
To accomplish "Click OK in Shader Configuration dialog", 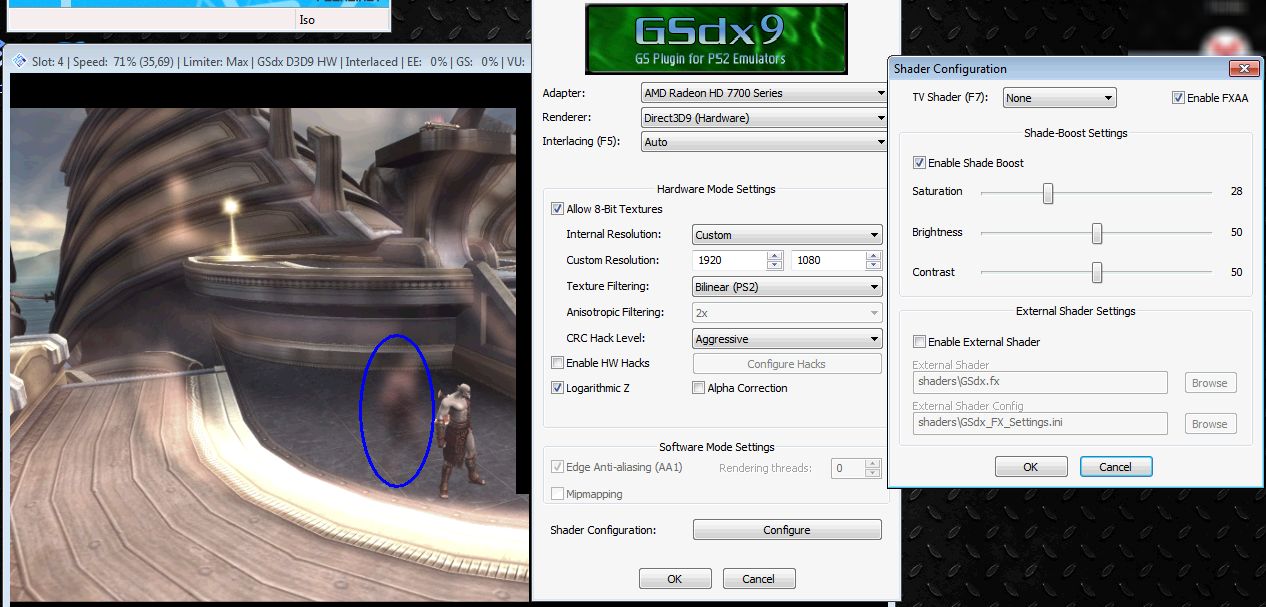I will coord(1031,466).
